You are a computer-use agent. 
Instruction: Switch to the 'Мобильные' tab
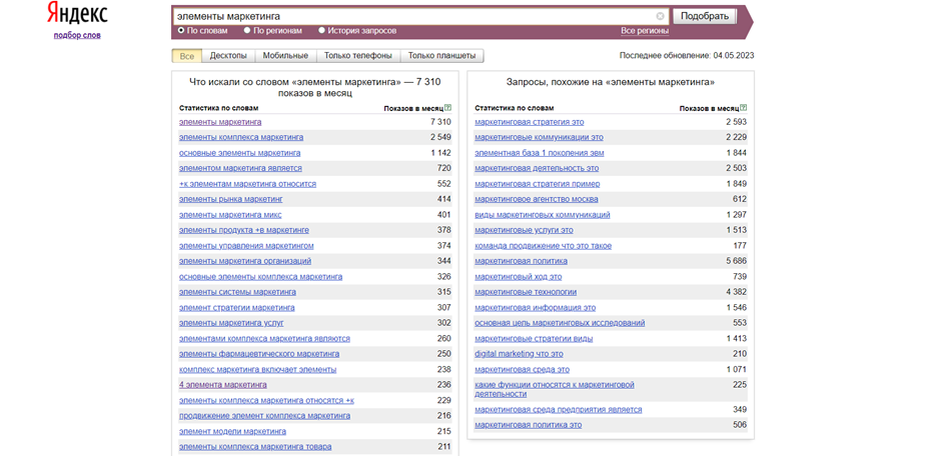click(x=285, y=56)
